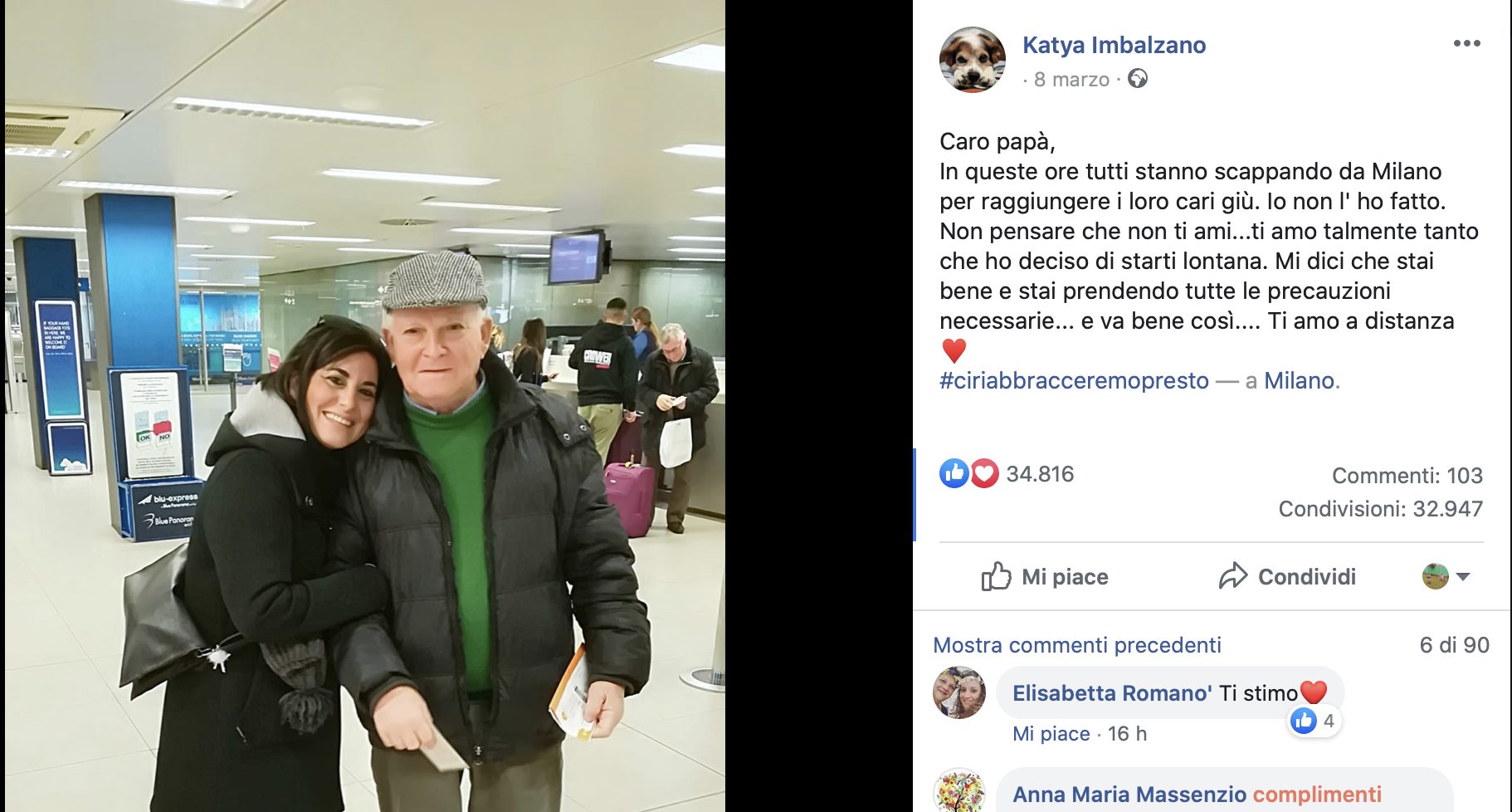1512x812 pixels.
Task: Click the blue like reaction icon
Action: [954, 473]
